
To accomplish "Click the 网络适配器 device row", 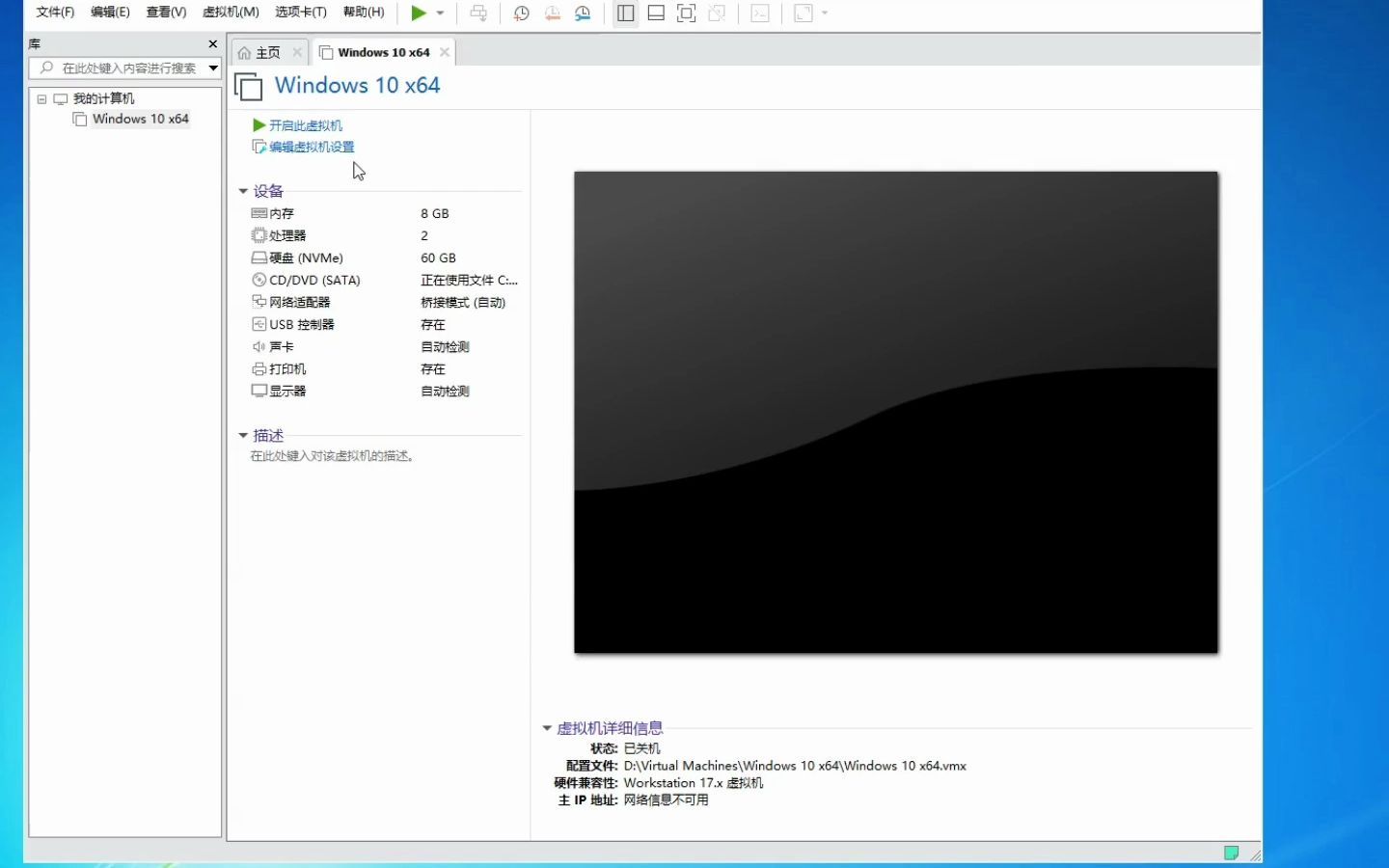I will click(x=385, y=302).
